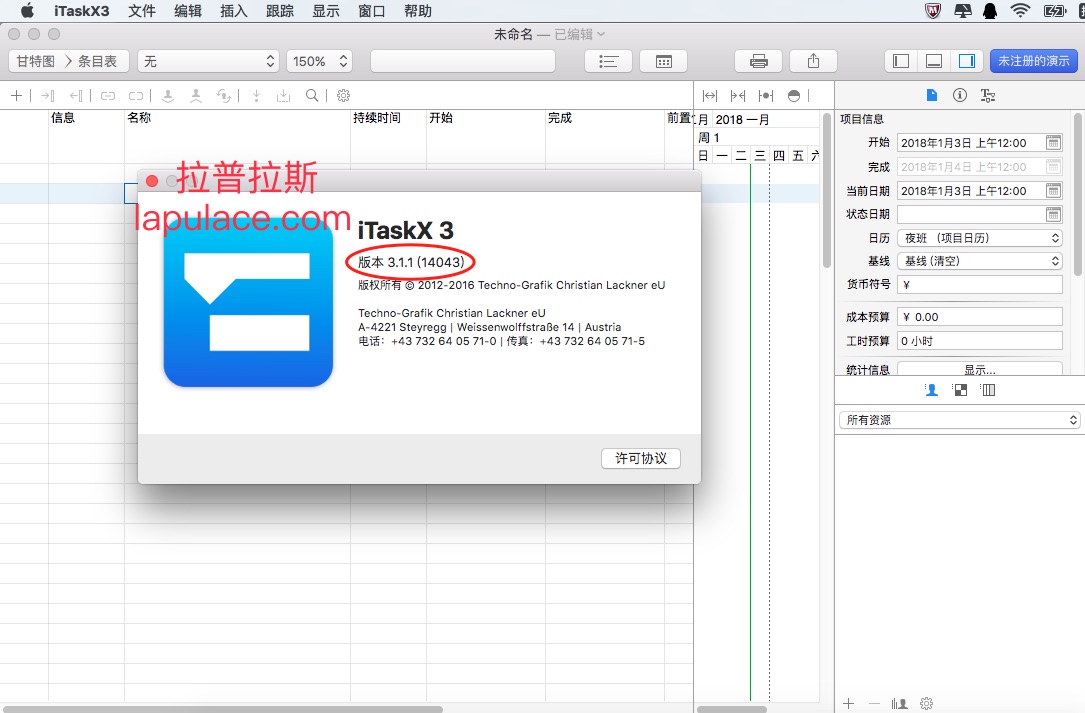Toggle the left sidebar panel

click(x=901, y=62)
